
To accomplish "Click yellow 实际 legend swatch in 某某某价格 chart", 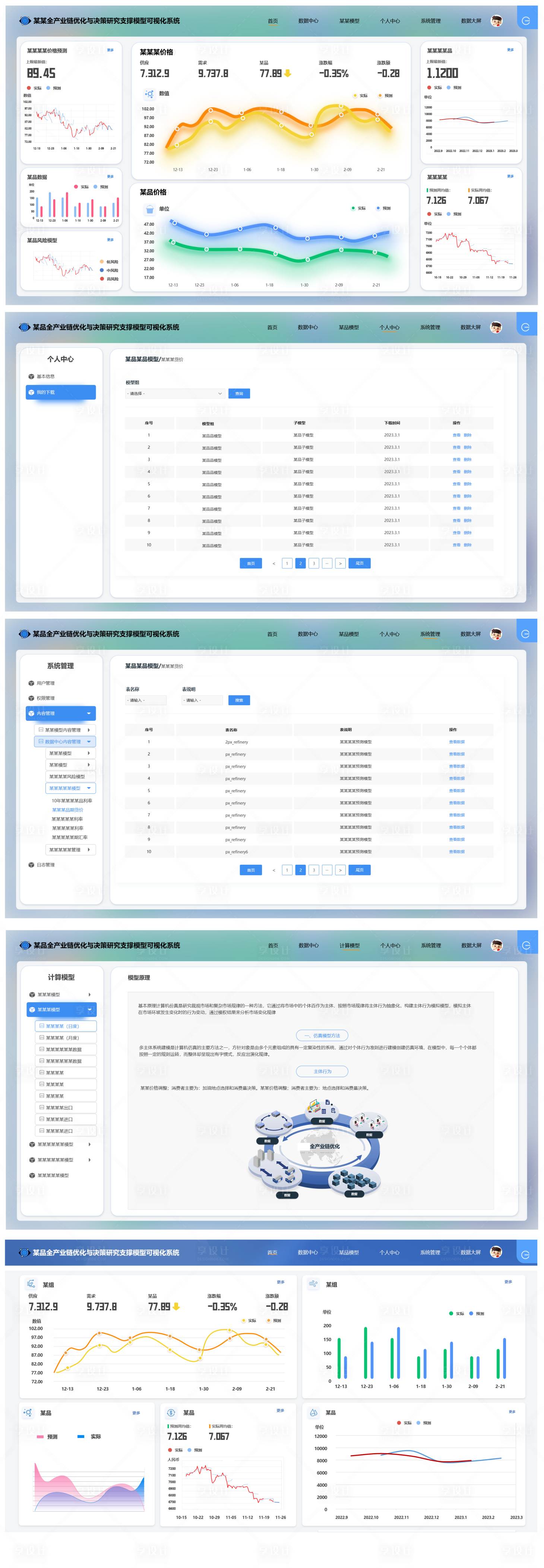I will [355, 95].
